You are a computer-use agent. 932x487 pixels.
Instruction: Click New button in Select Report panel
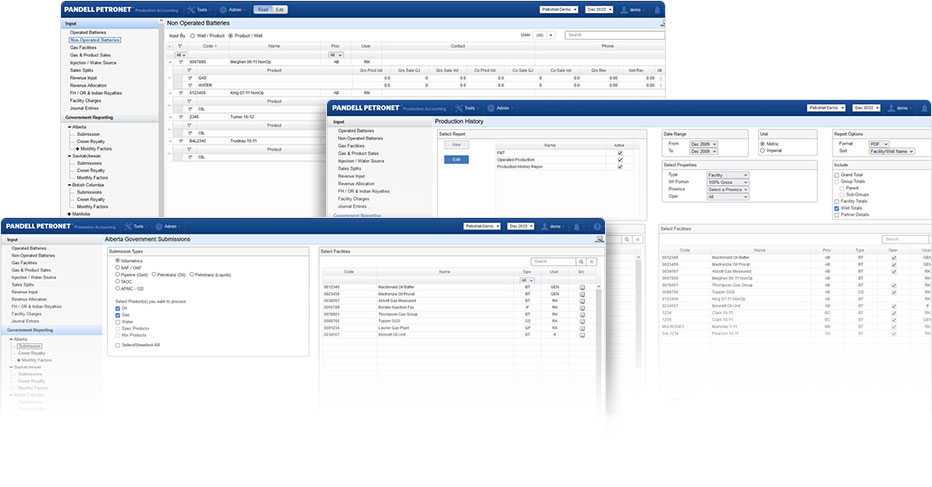pyautogui.click(x=456, y=144)
